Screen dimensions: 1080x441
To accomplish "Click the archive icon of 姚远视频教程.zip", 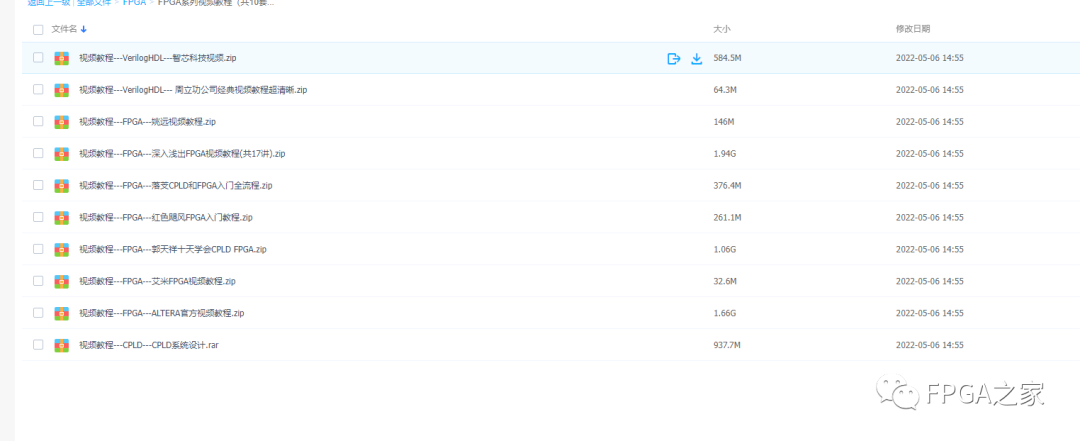I will (x=62, y=122).
